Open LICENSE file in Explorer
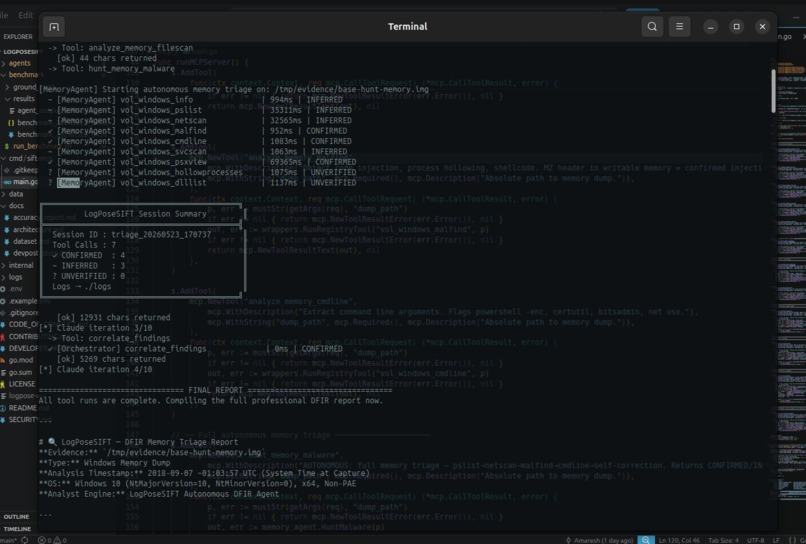 pos(20,384)
